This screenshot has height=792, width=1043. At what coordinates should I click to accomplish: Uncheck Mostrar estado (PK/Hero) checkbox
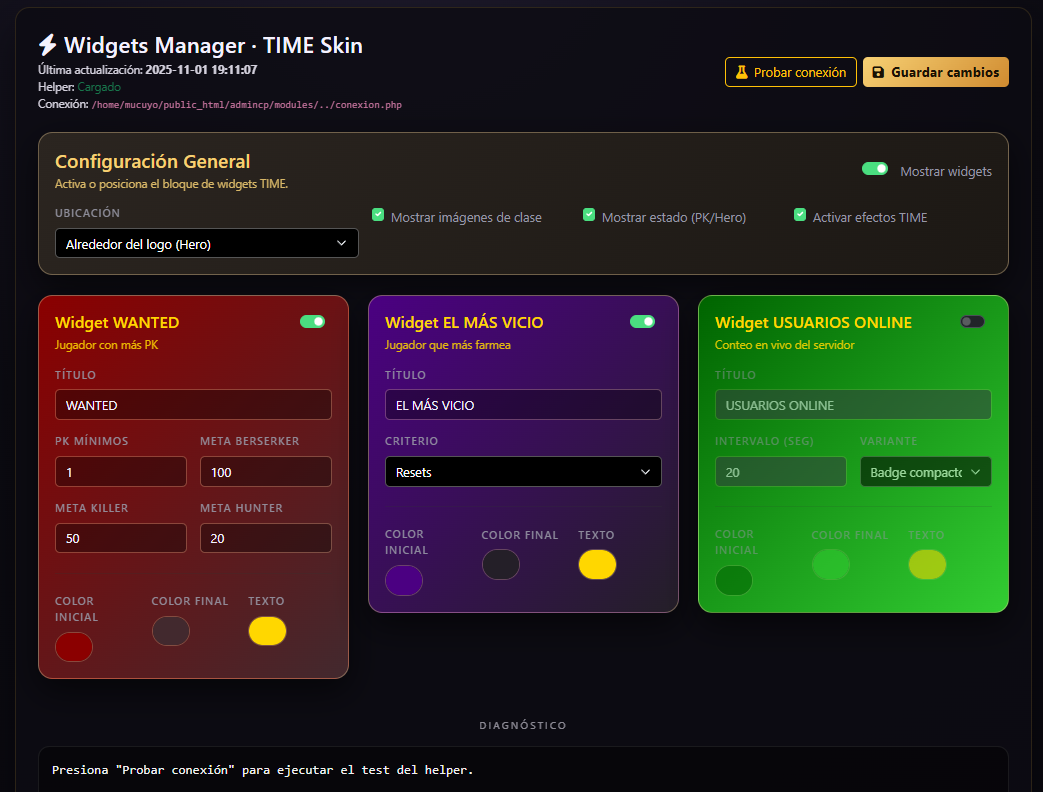pos(589,215)
